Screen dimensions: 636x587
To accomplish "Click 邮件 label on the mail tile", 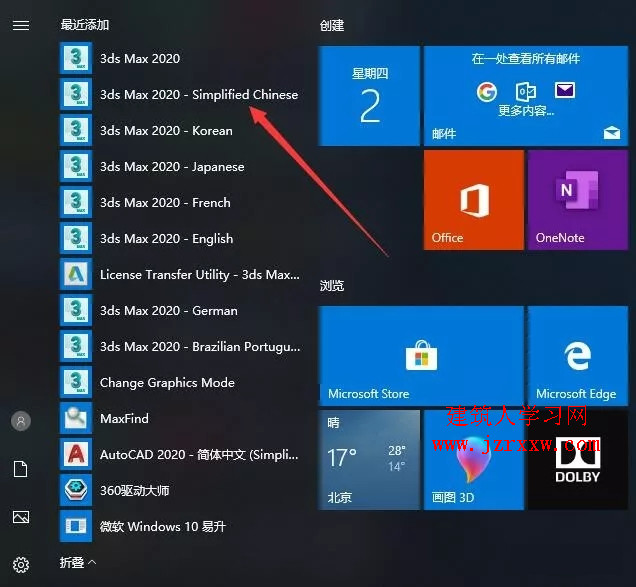I will (444, 133).
